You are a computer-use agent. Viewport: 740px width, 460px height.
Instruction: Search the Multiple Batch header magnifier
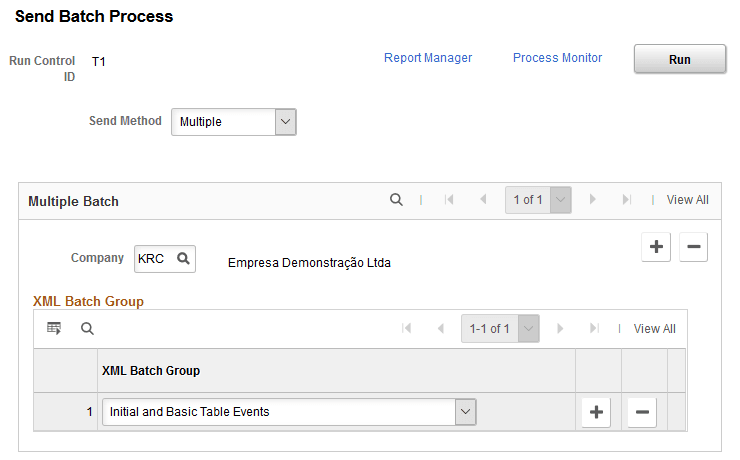pyautogui.click(x=396, y=200)
